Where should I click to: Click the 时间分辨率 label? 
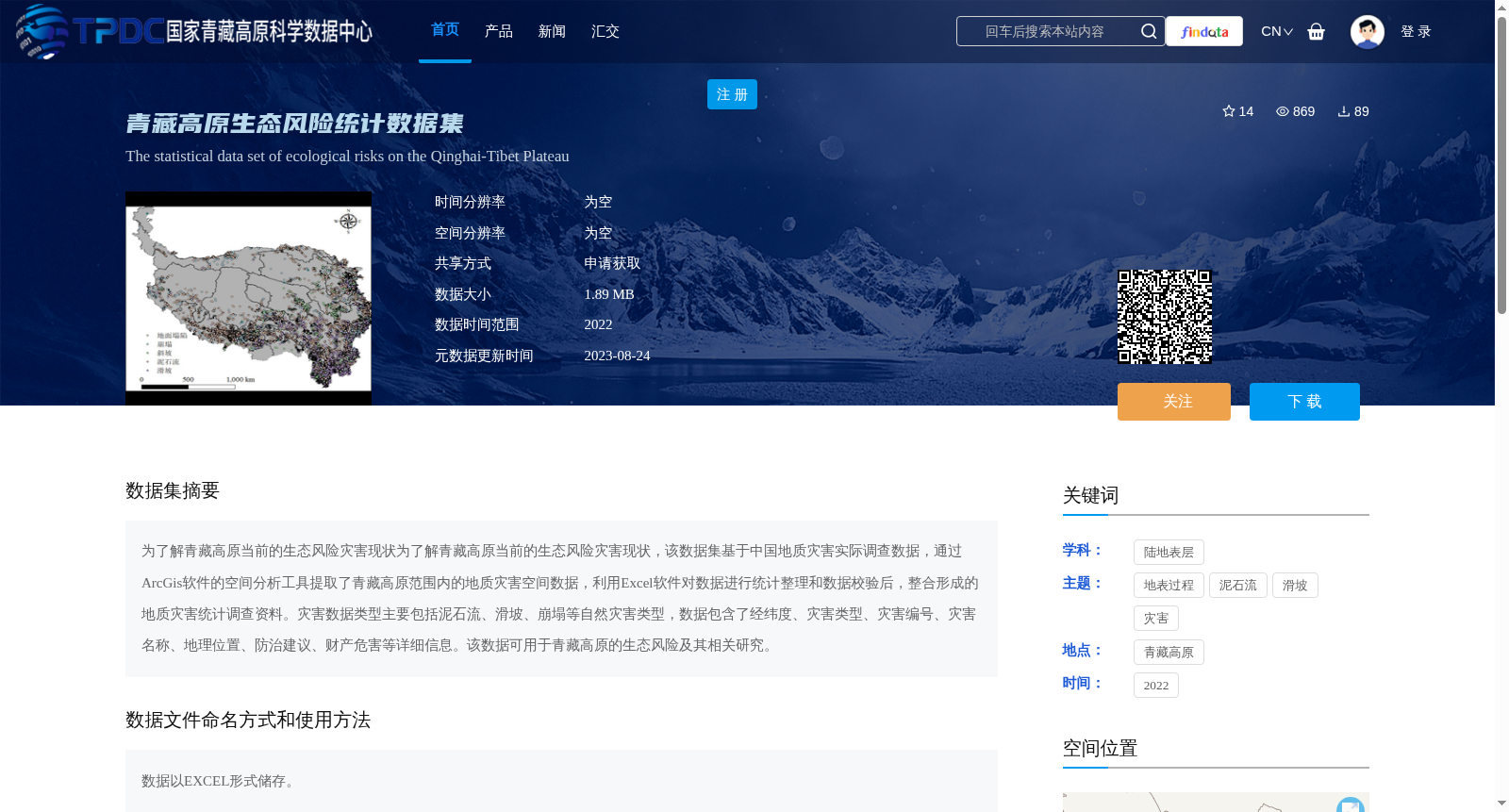point(470,202)
